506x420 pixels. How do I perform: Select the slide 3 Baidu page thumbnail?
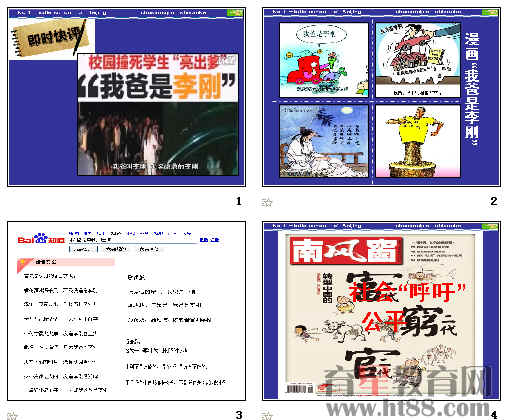click(x=127, y=311)
